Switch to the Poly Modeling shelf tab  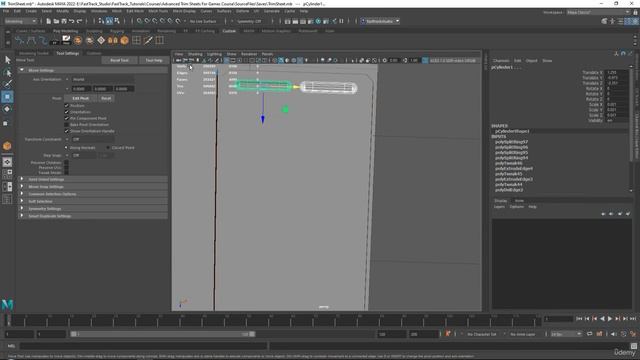click(x=65, y=31)
